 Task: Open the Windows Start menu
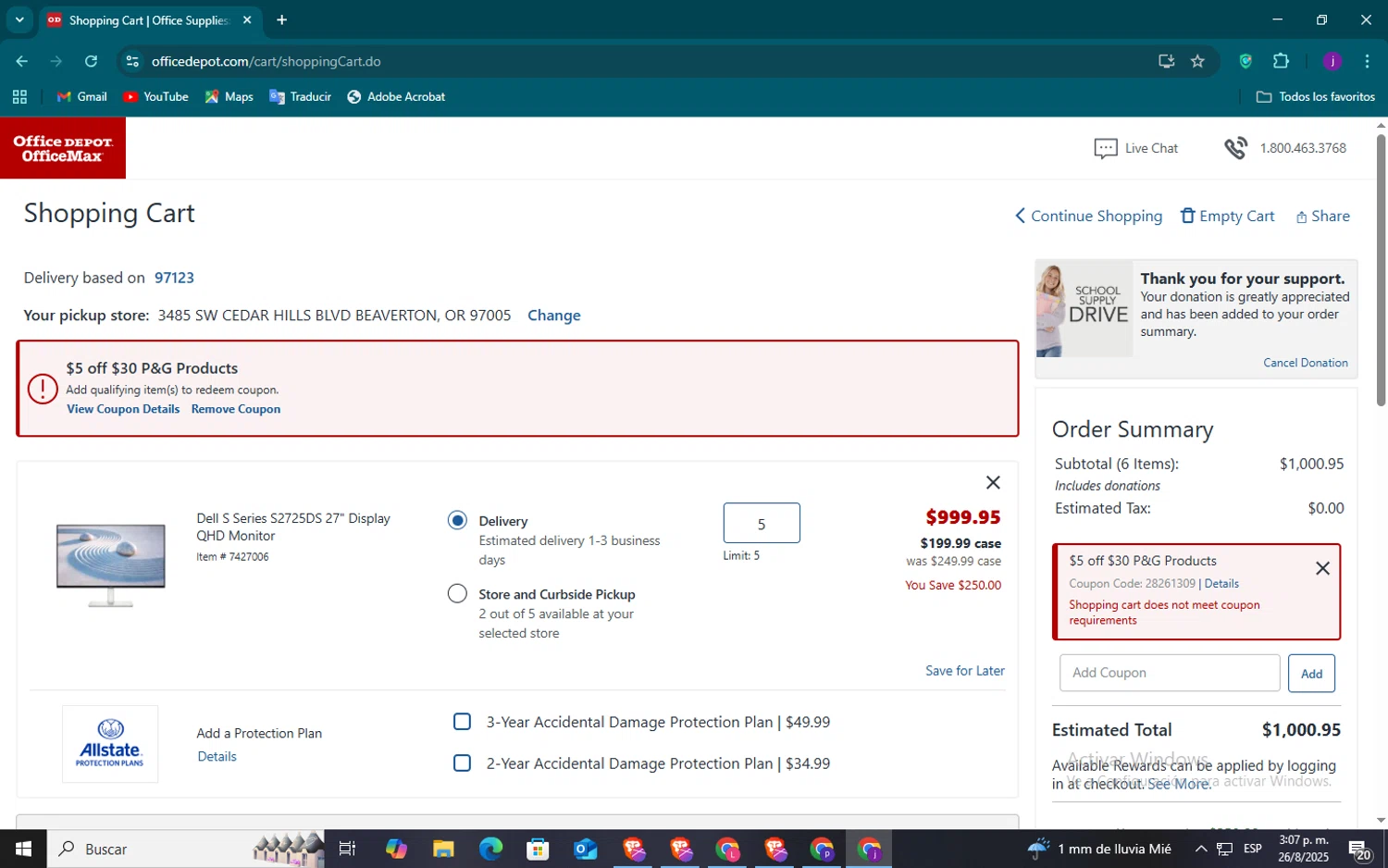pyautogui.click(x=23, y=849)
